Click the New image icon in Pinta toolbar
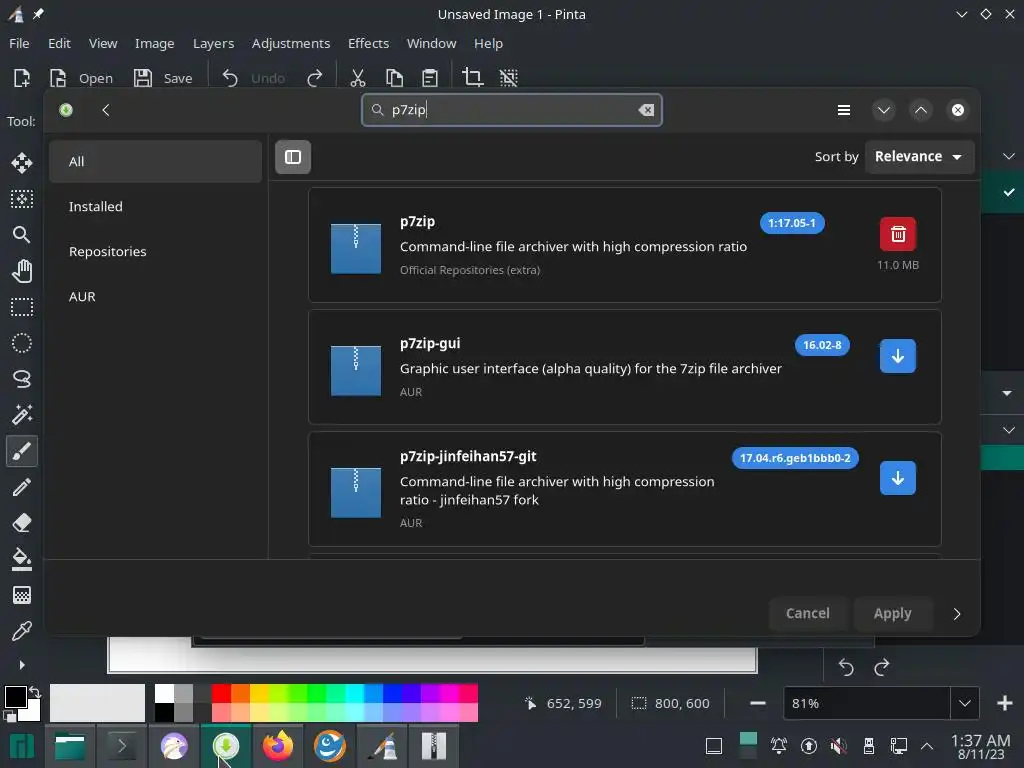 click(22, 78)
